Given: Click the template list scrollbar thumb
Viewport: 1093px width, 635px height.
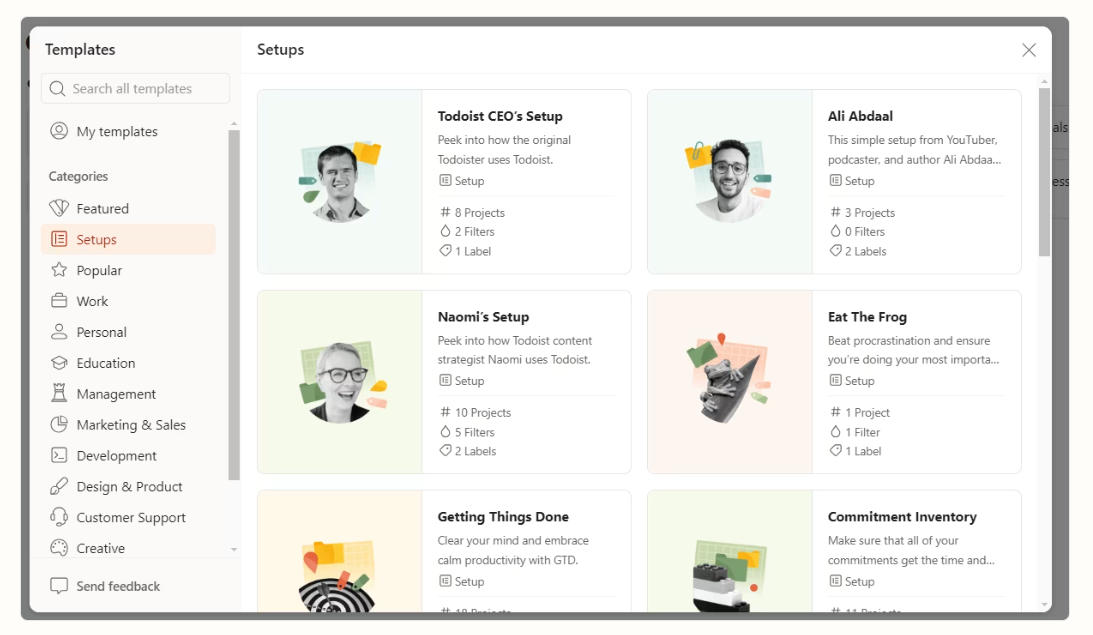Looking at the screenshot, I should click(1044, 172).
